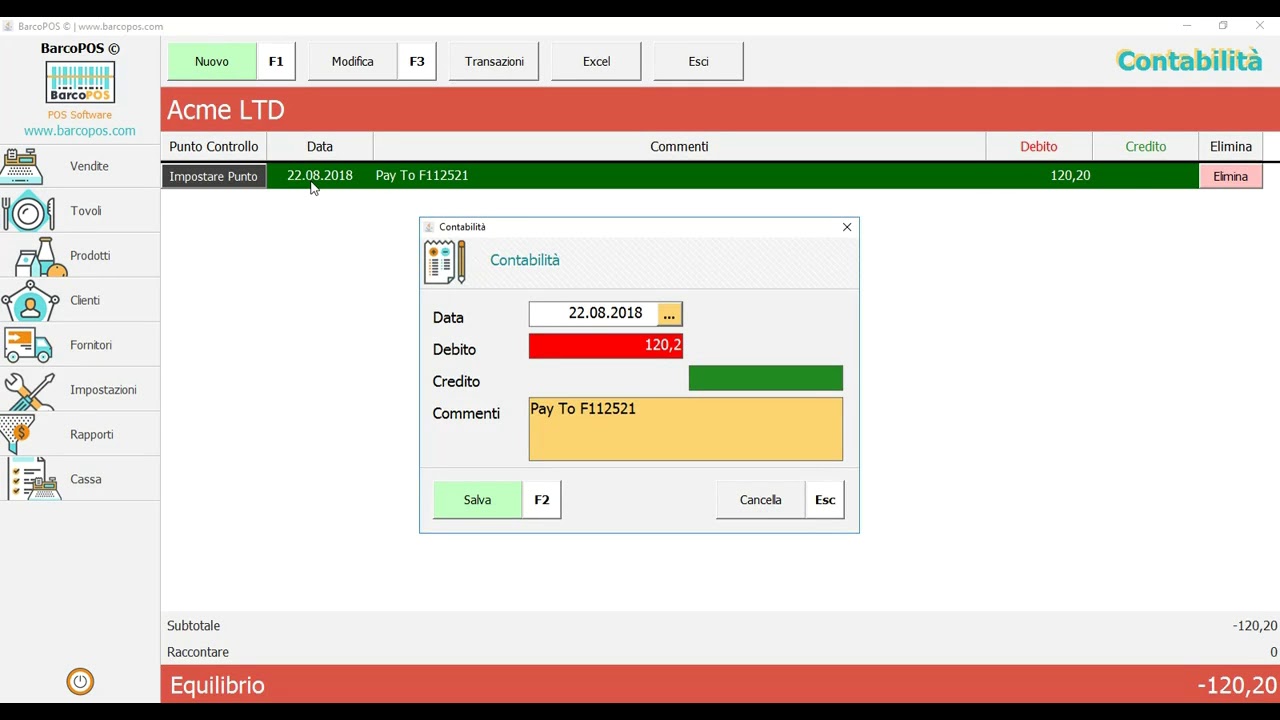Go to Vendite menu item
Screen dimensions: 1280x720
point(80,166)
